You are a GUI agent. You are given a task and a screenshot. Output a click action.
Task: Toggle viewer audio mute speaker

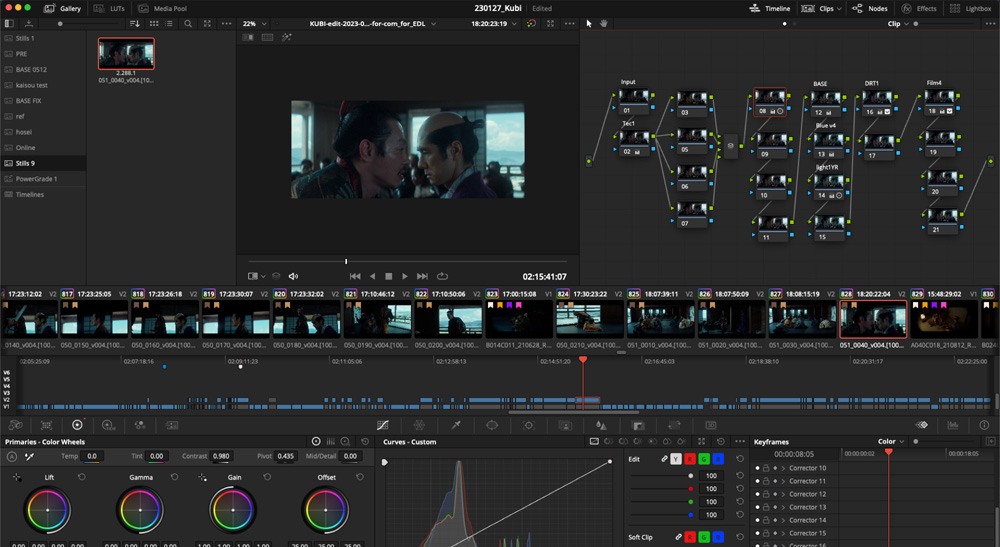(x=293, y=276)
